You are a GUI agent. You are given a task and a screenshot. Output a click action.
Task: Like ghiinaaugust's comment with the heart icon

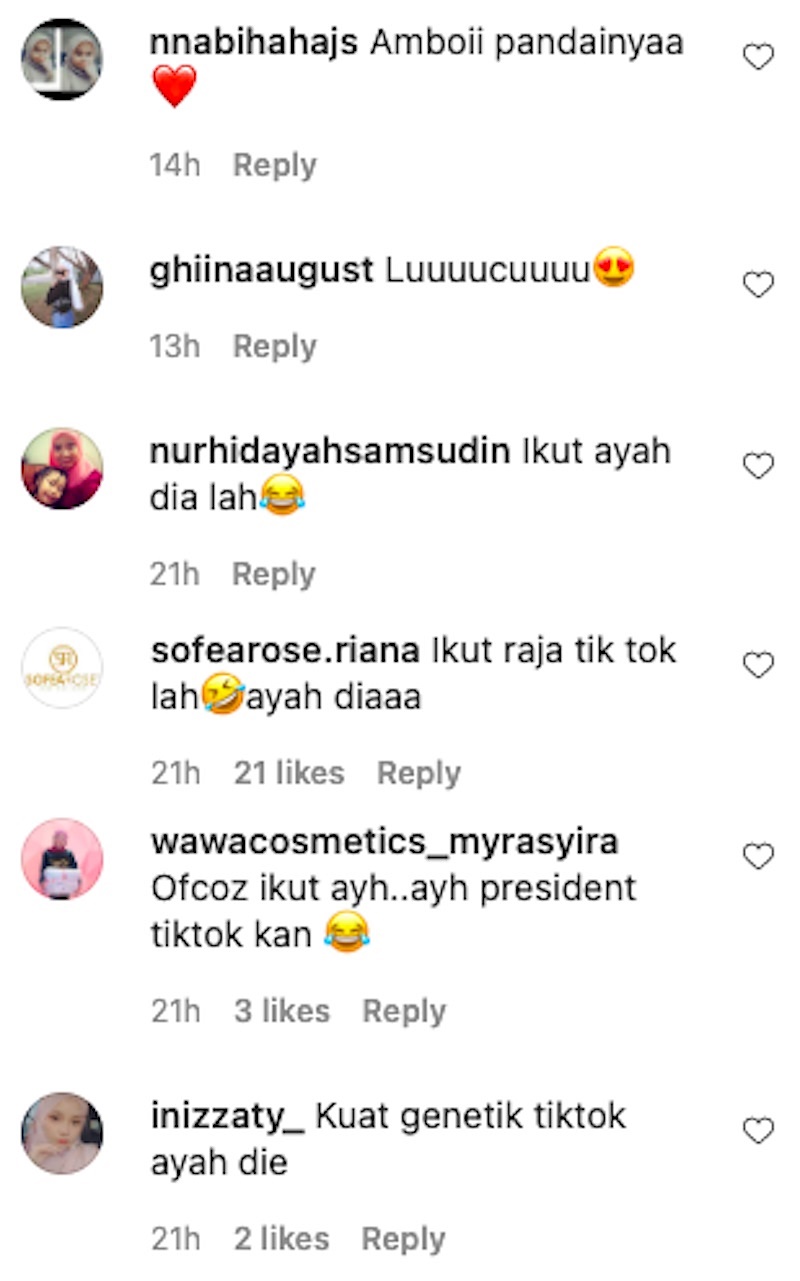pos(759,286)
